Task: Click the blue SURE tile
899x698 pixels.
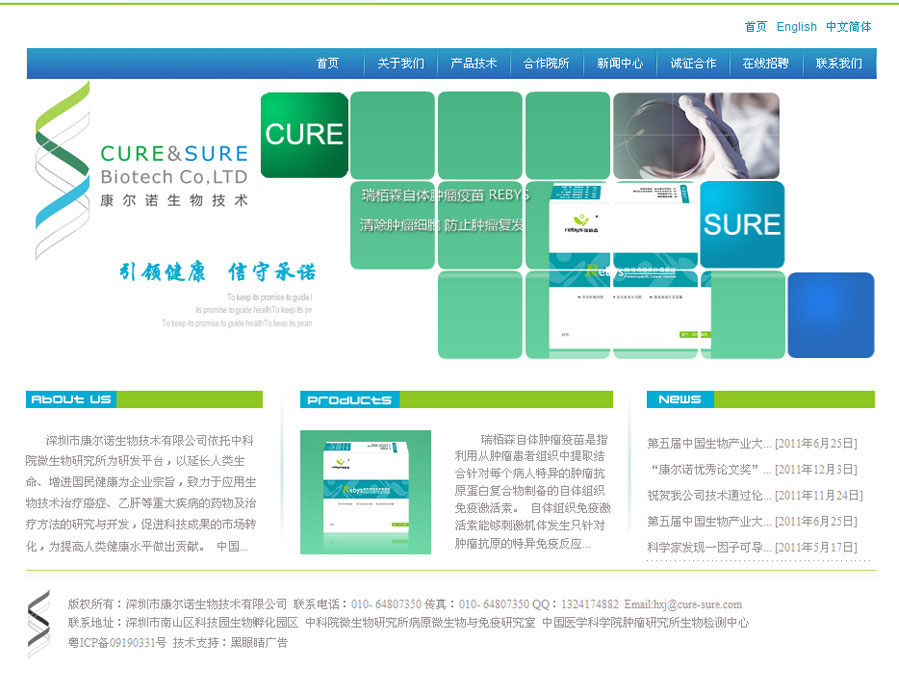Action: [742, 224]
